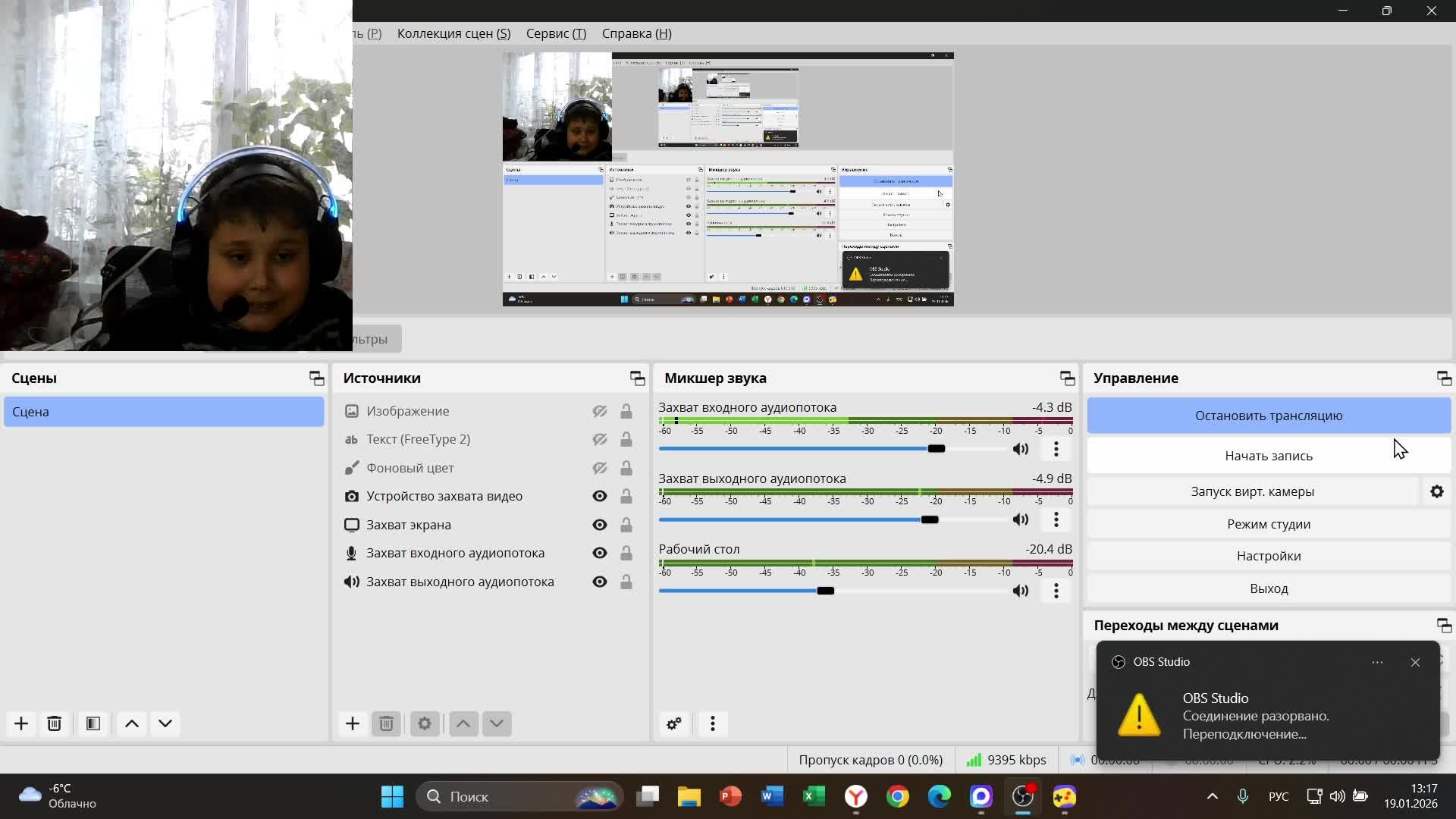Open scene filters icon in Scenes panel

tap(93, 723)
